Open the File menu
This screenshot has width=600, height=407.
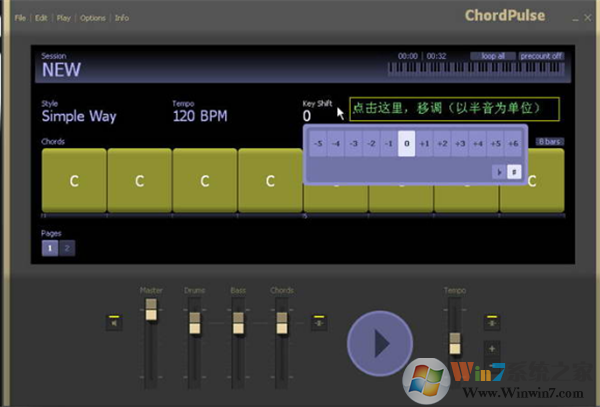(21, 18)
